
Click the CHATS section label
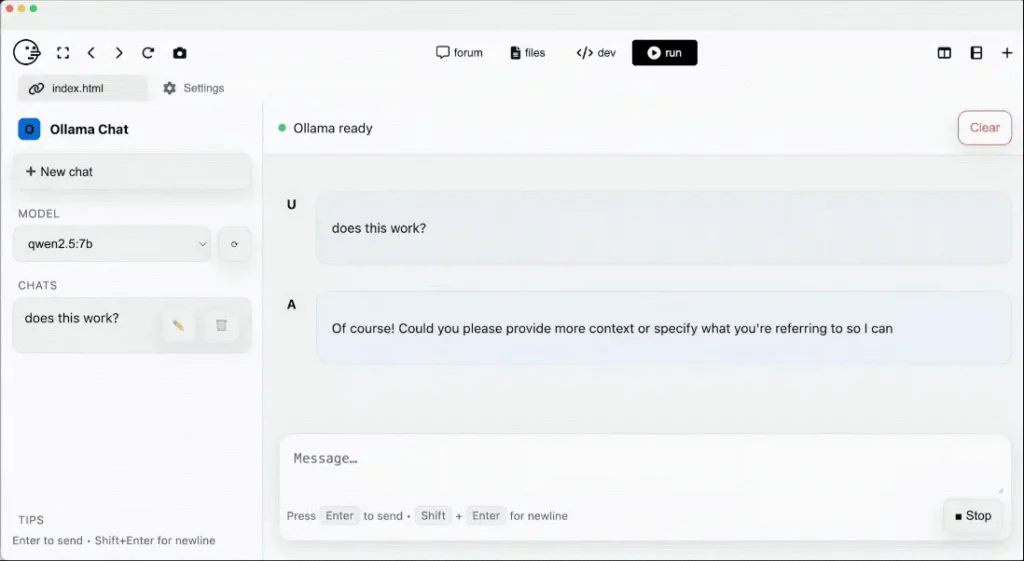point(37,285)
